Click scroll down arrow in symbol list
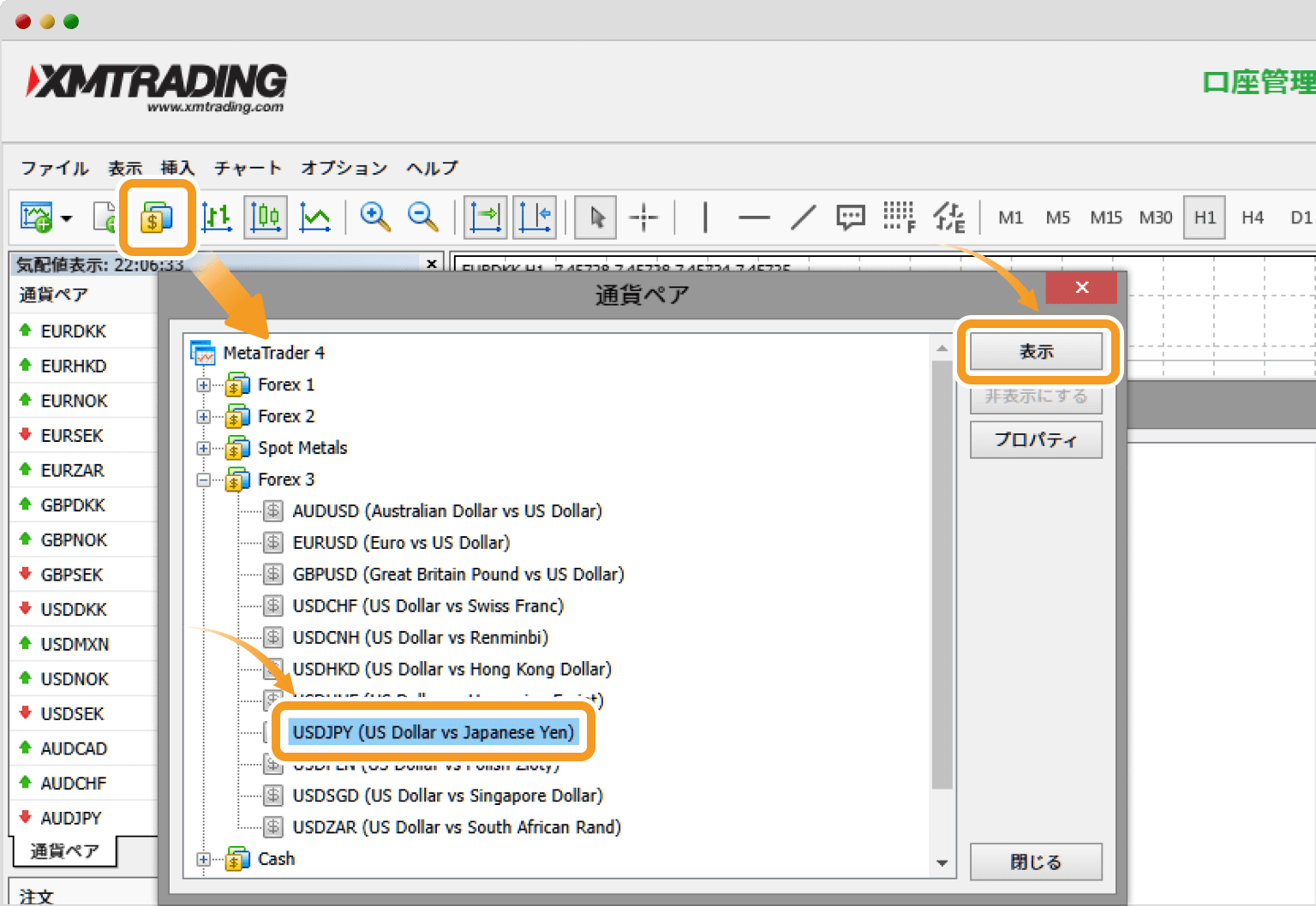This screenshot has height=906, width=1316. [x=942, y=863]
